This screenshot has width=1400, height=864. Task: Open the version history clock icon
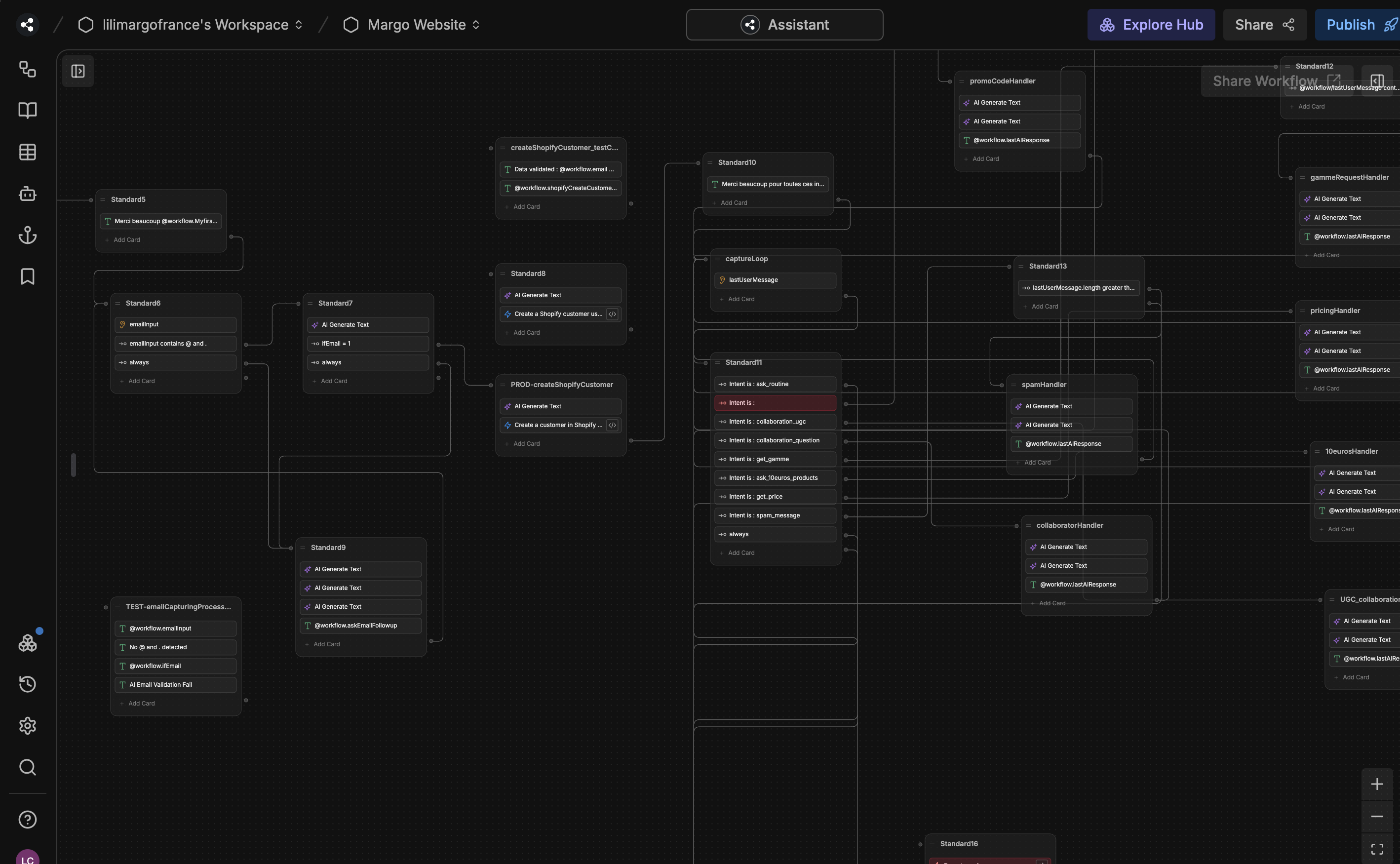28,684
